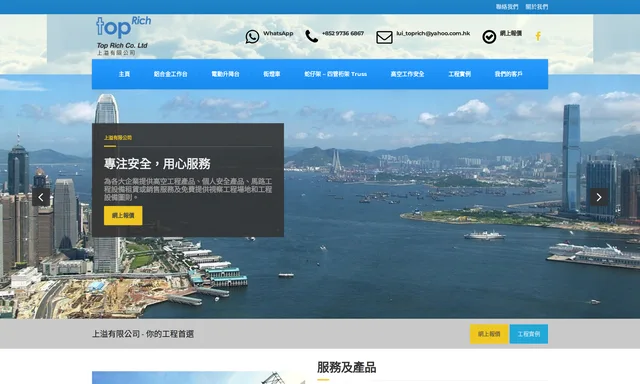Open the 高空工作安全 menu item
This screenshot has height=384, width=640.
click(407, 74)
